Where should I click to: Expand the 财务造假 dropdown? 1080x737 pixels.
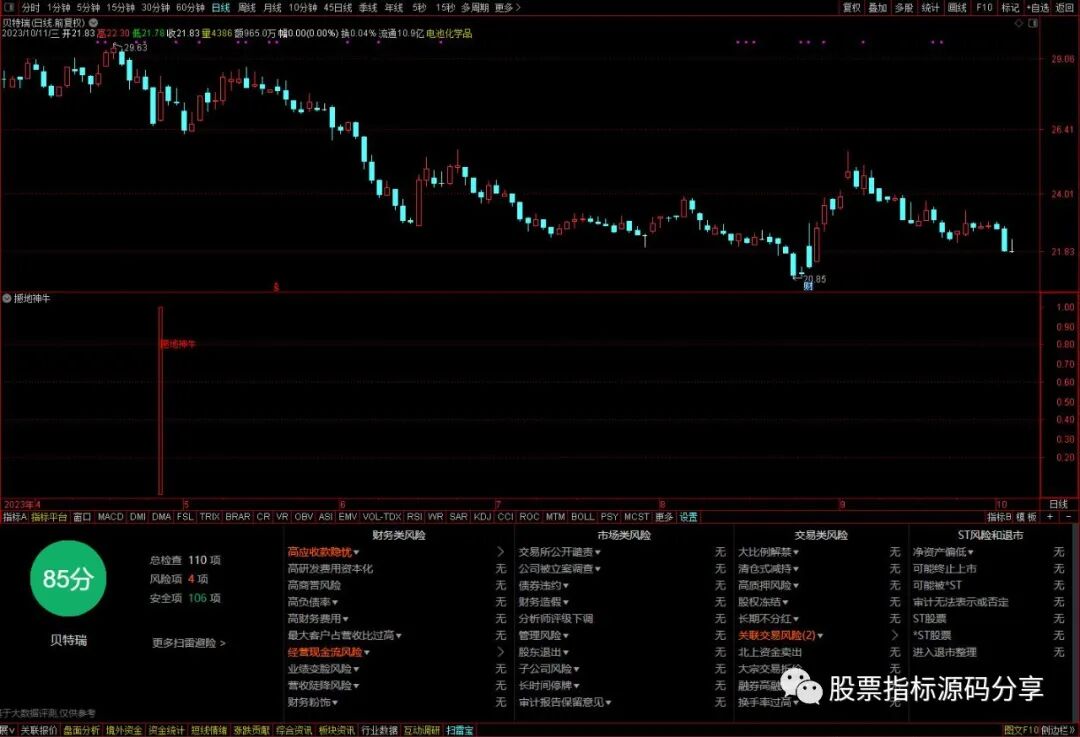[x=543, y=602]
